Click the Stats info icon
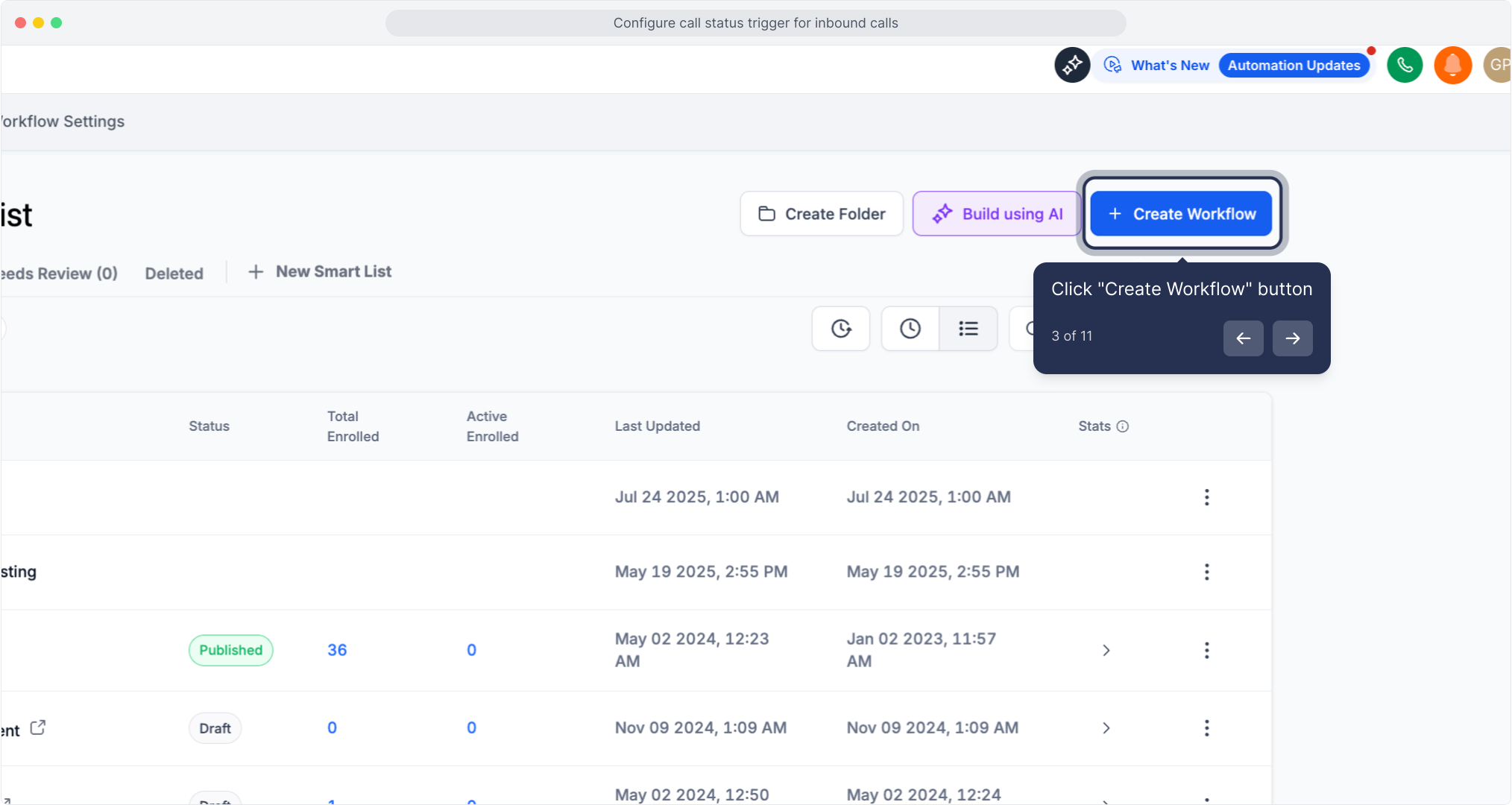This screenshot has height=805, width=1512. click(1123, 426)
